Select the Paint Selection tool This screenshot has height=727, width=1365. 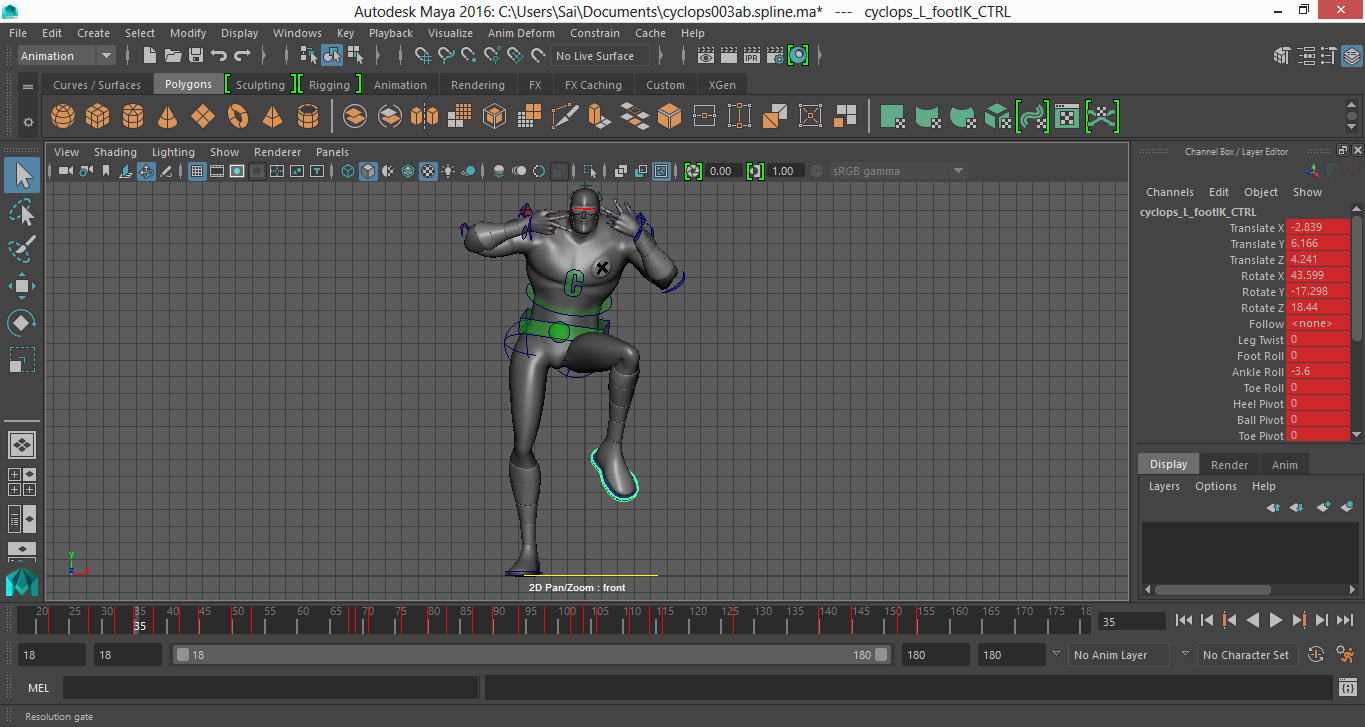22,248
